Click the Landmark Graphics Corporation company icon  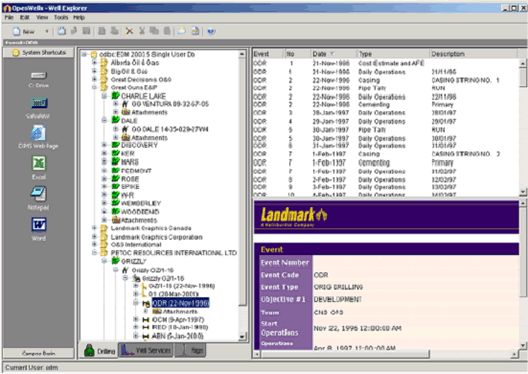point(104,237)
